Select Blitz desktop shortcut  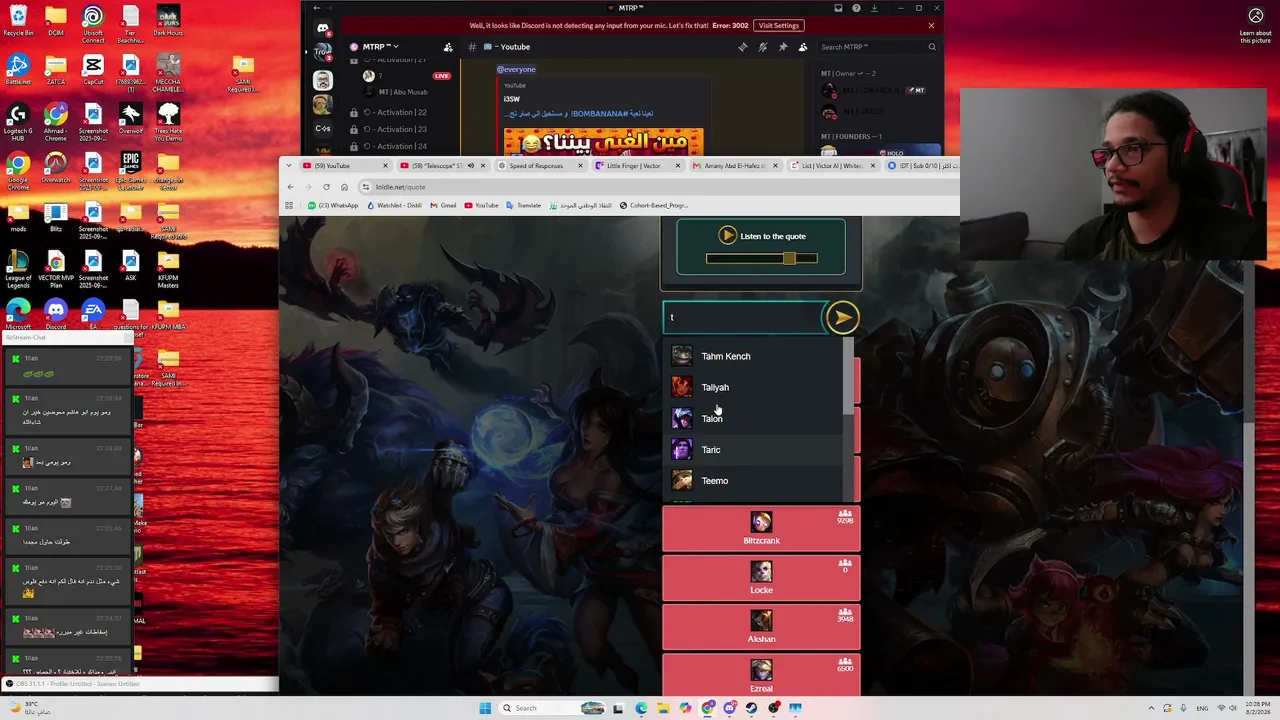[55, 216]
